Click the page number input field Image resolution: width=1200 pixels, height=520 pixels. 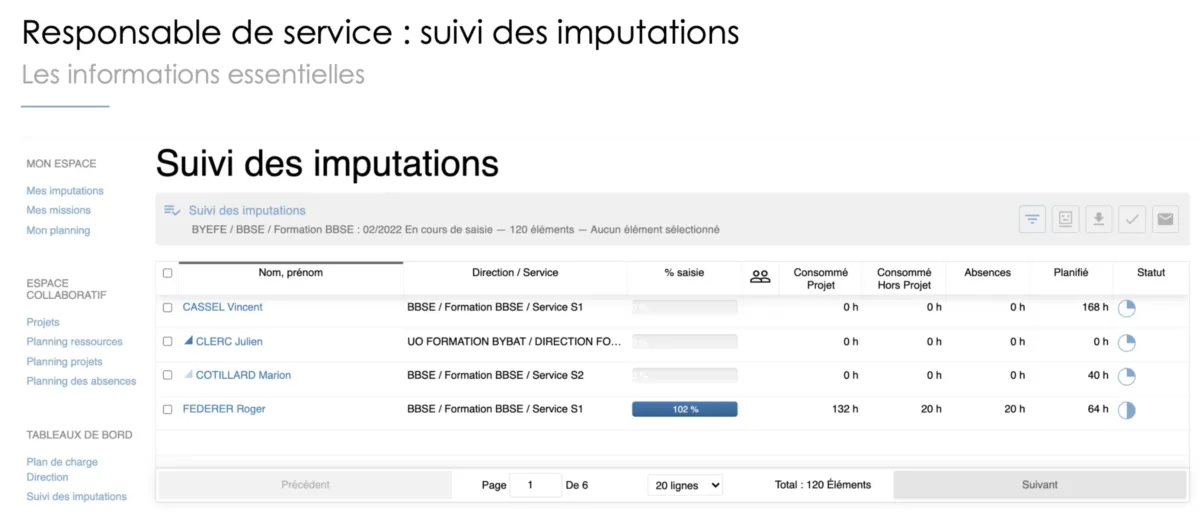(536, 485)
